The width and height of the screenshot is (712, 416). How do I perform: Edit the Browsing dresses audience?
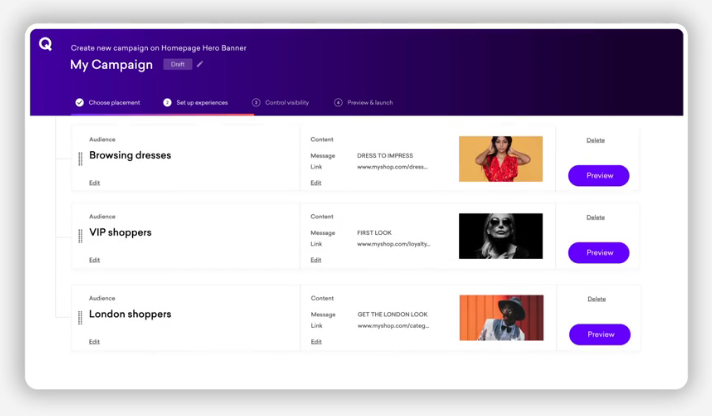coord(94,183)
